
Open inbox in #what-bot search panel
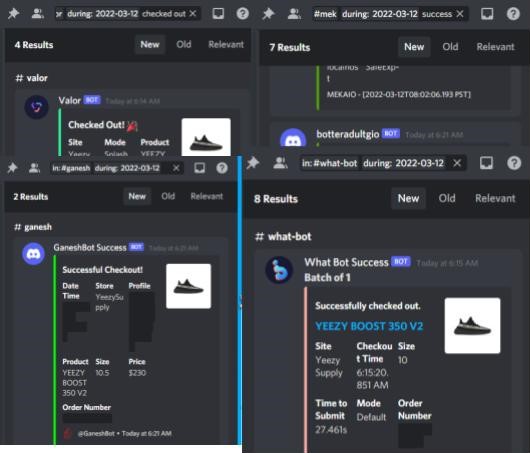[x=486, y=163]
